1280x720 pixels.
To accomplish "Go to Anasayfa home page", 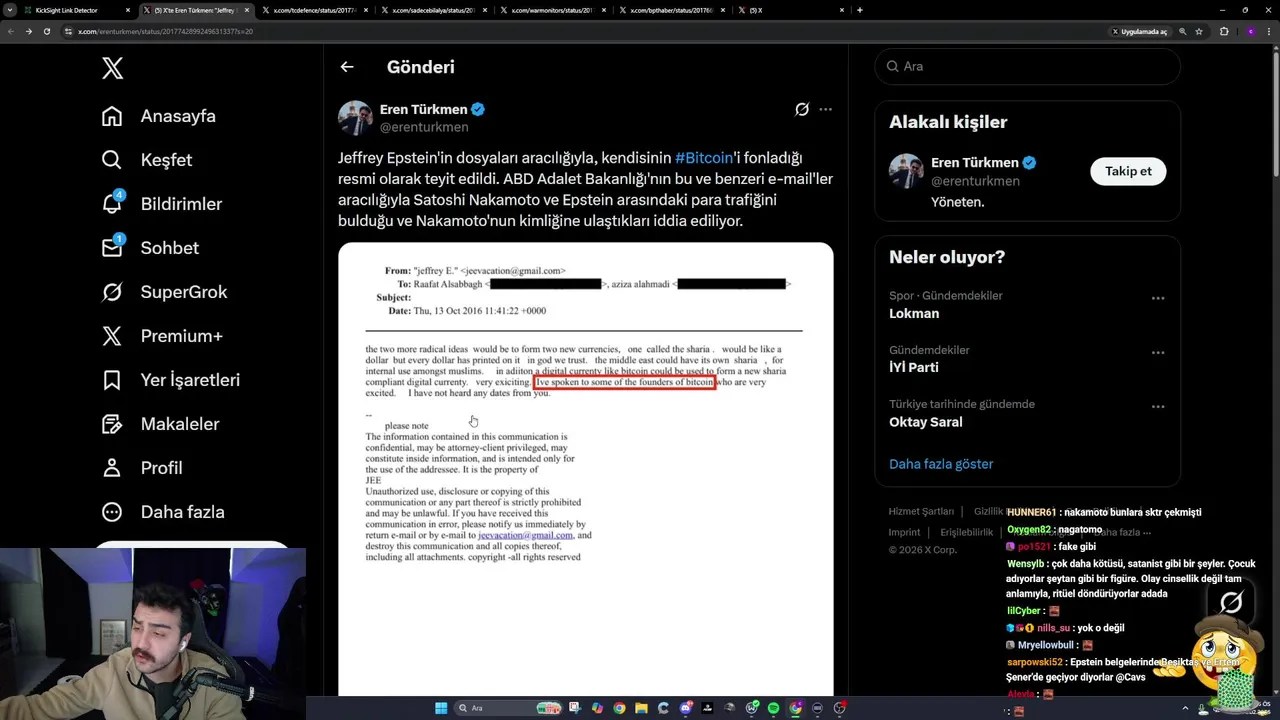I will click(x=159, y=116).
